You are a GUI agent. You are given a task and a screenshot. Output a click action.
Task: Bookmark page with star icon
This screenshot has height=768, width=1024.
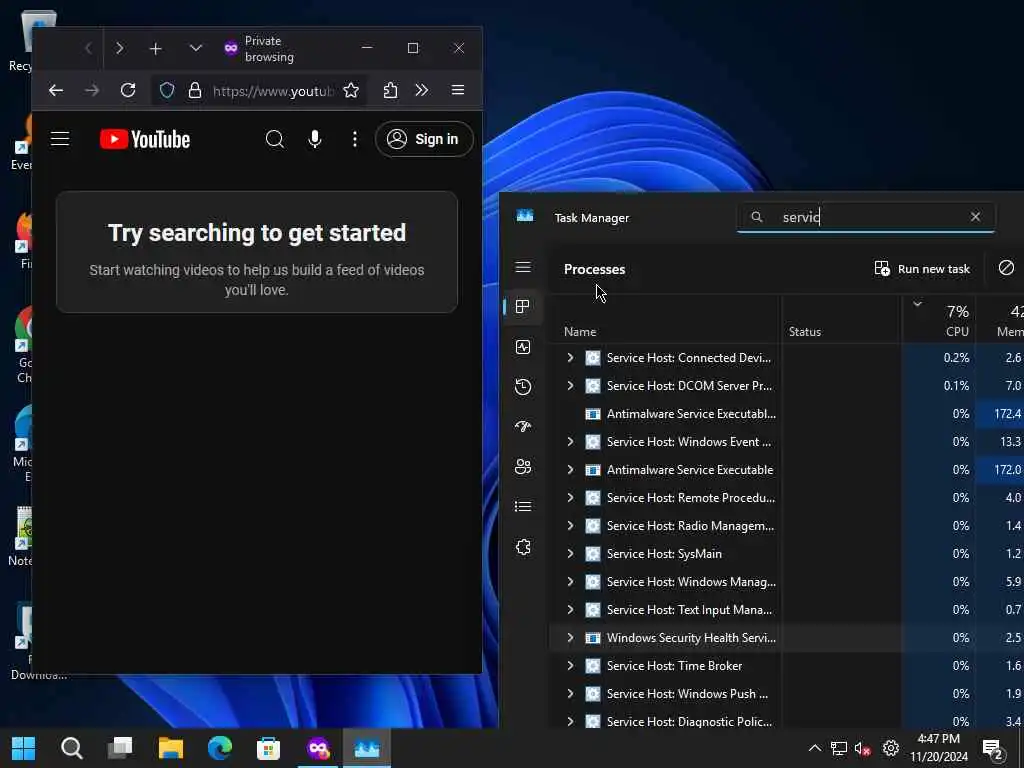(351, 90)
